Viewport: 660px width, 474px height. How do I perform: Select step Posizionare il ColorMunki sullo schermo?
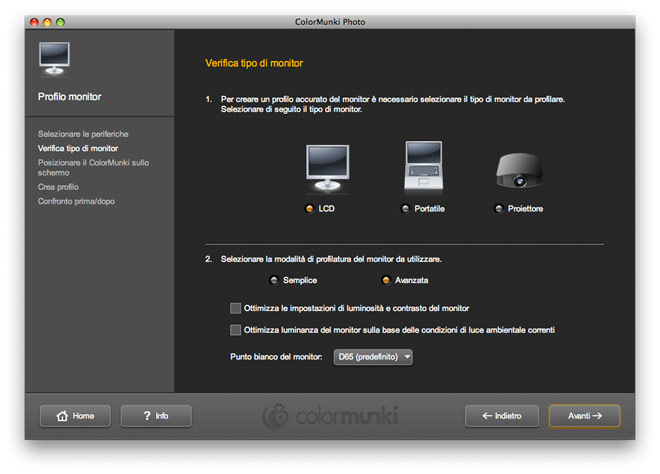coord(93,168)
